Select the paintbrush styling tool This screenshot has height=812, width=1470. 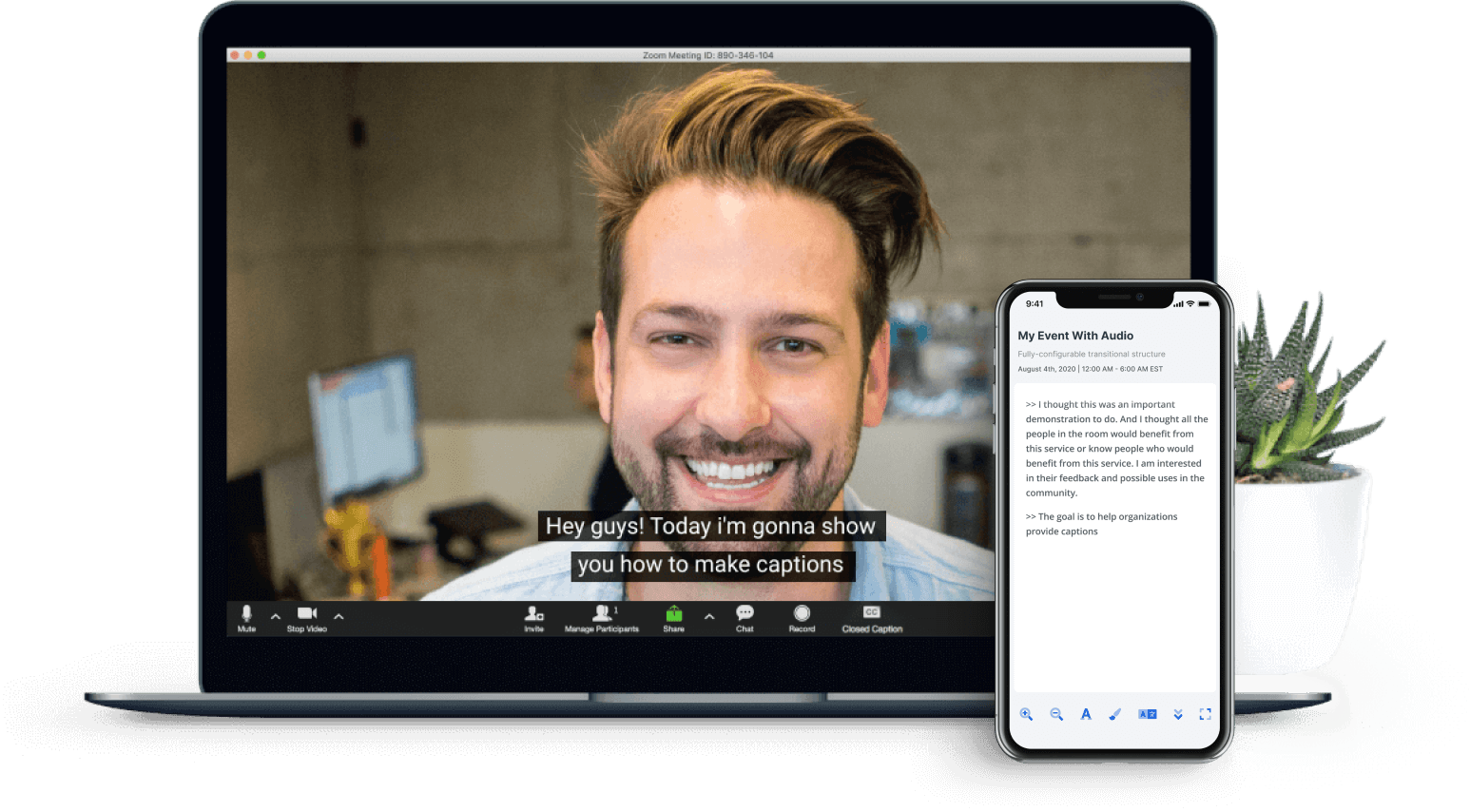click(1114, 714)
